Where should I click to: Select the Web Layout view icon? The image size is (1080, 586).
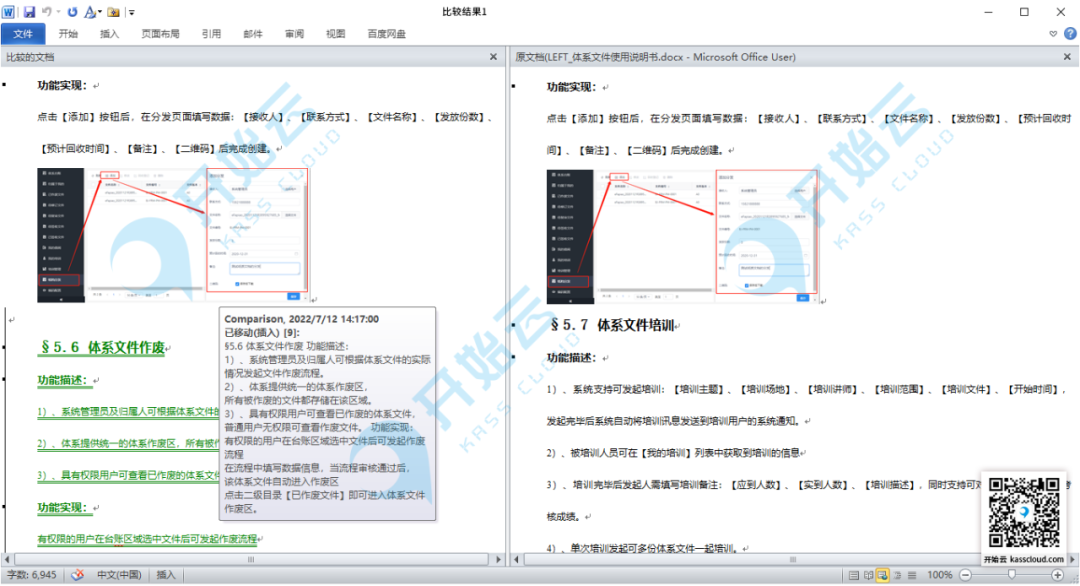[x=883, y=575]
